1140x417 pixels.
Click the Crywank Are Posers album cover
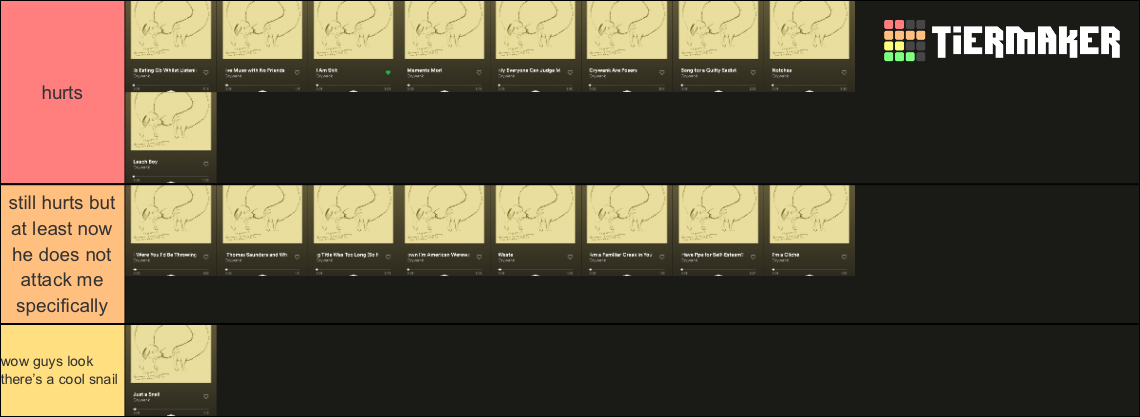(x=628, y=30)
